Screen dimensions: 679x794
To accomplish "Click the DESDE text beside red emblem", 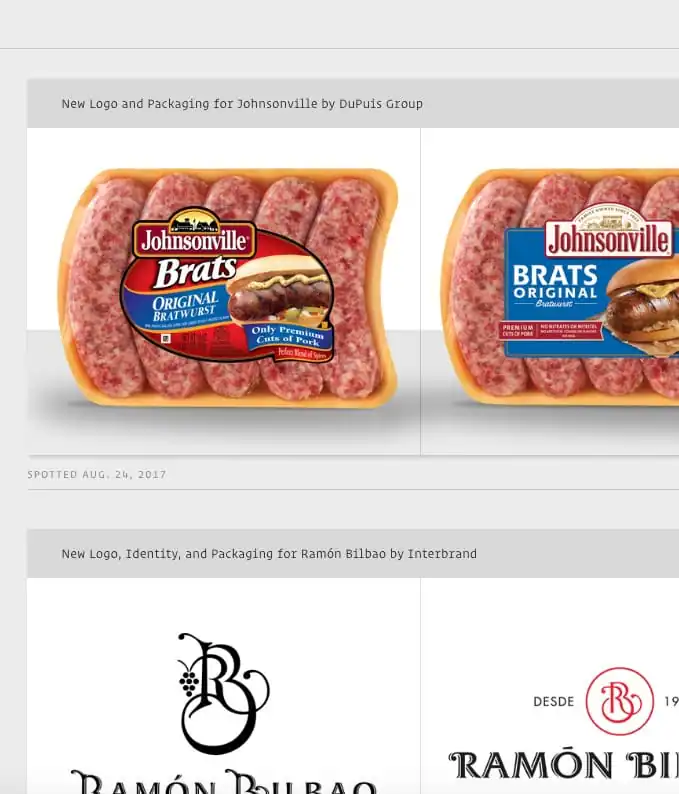I will (x=553, y=701).
